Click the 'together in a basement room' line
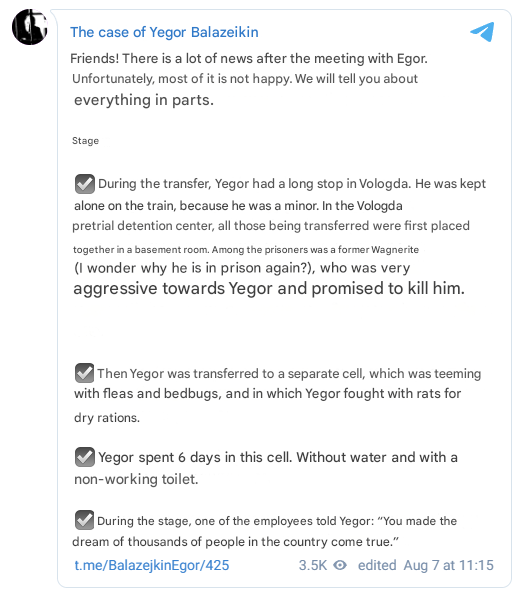The width and height of the screenshot is (519, 596). click(x=246, y=250)
